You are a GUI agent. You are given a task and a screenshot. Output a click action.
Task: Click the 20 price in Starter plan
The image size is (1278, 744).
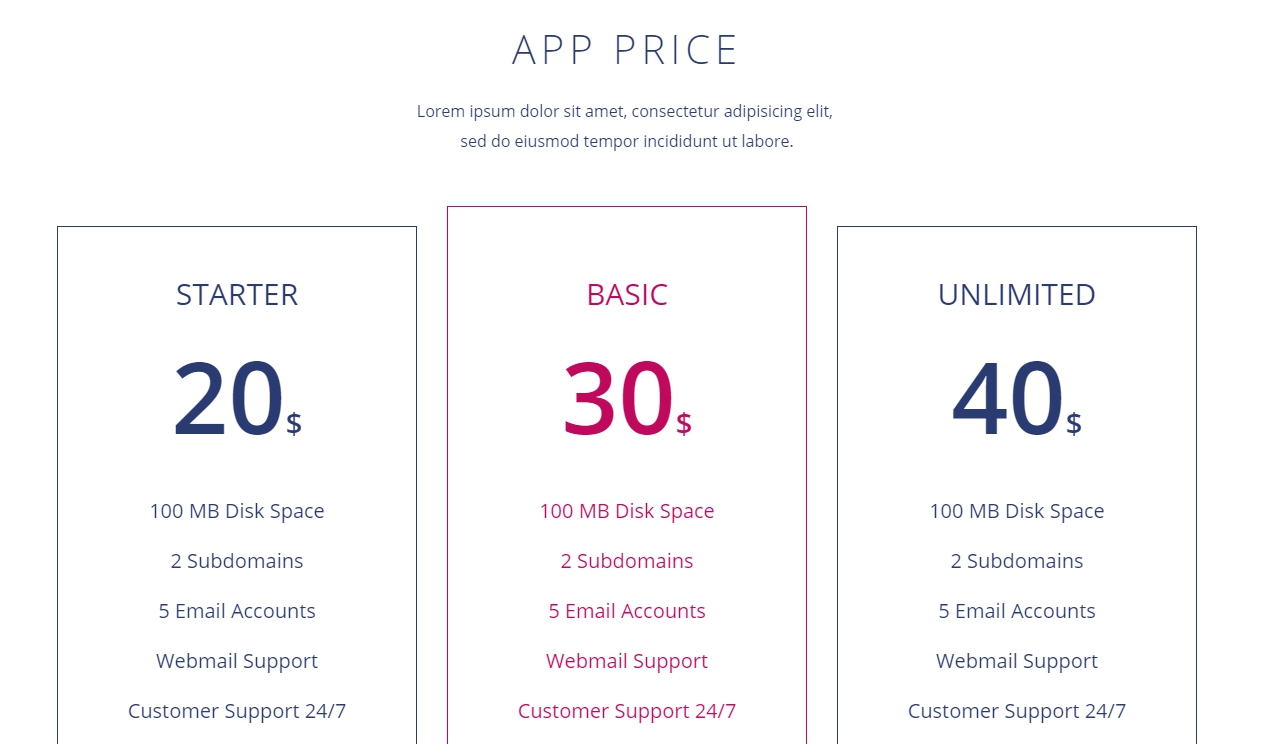tap(229, 400)
